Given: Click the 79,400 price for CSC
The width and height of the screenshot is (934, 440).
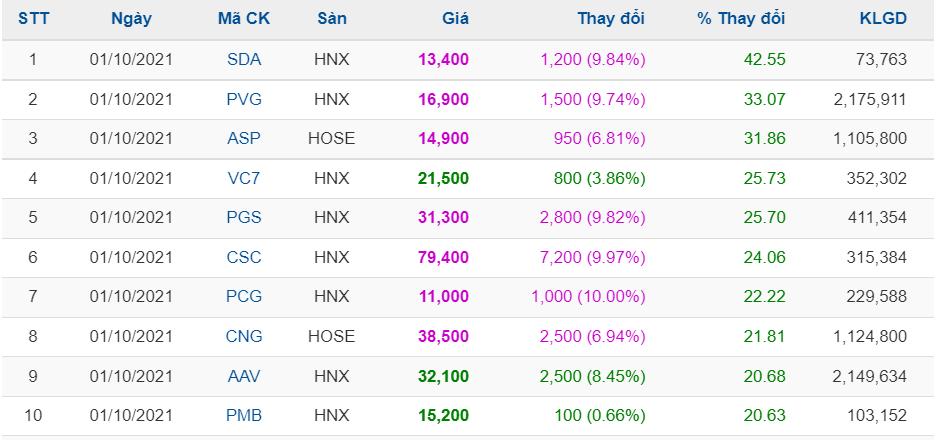Looking at the screenshot, I should 443,257.
